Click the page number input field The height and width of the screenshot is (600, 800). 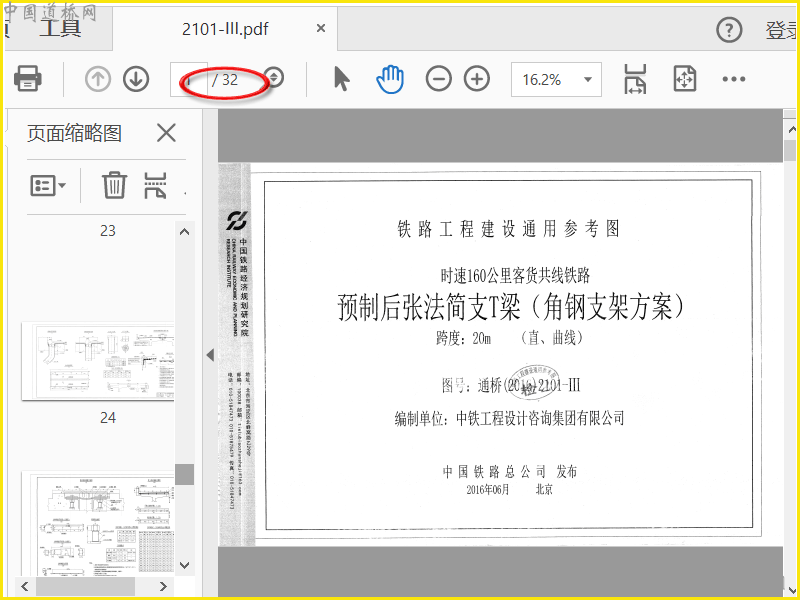(x=189, y=79)
